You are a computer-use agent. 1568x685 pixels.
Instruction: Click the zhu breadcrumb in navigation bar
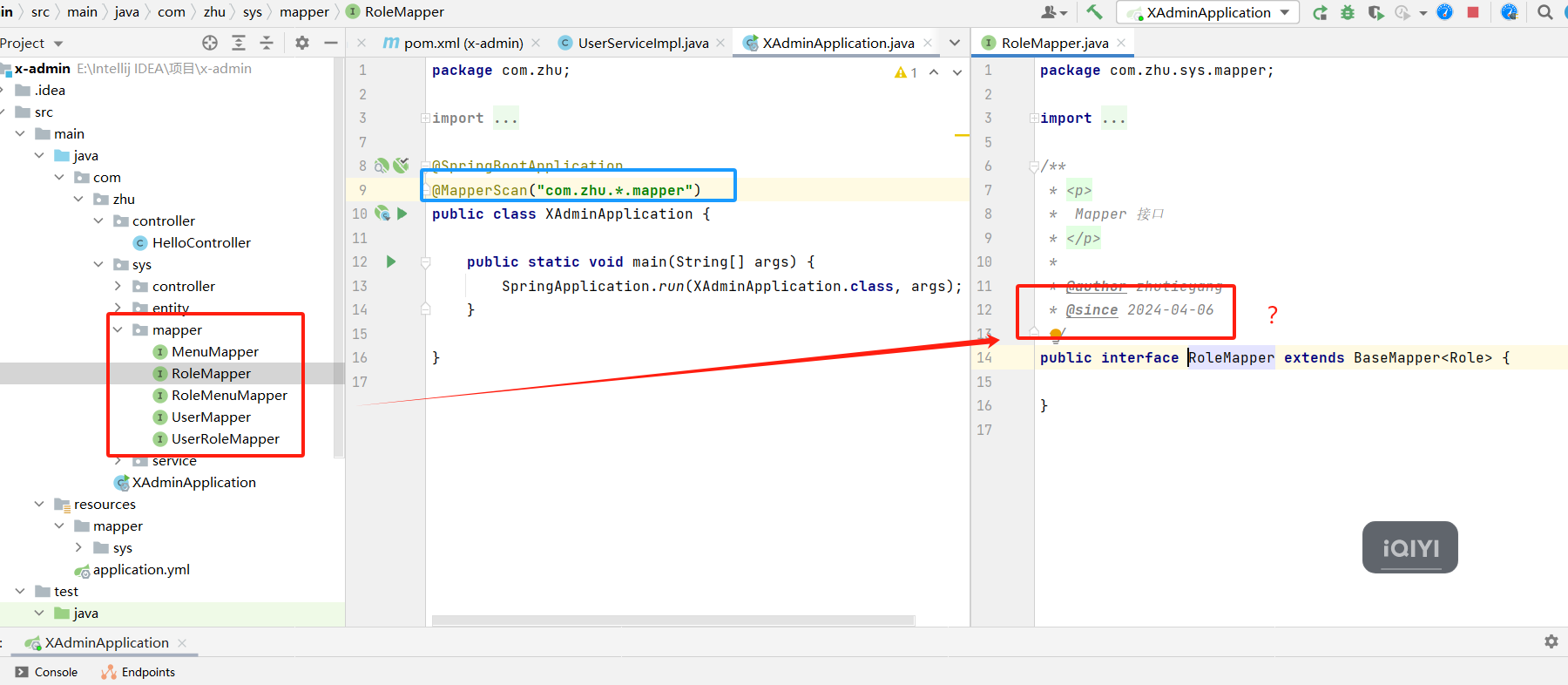click(214, 11)
